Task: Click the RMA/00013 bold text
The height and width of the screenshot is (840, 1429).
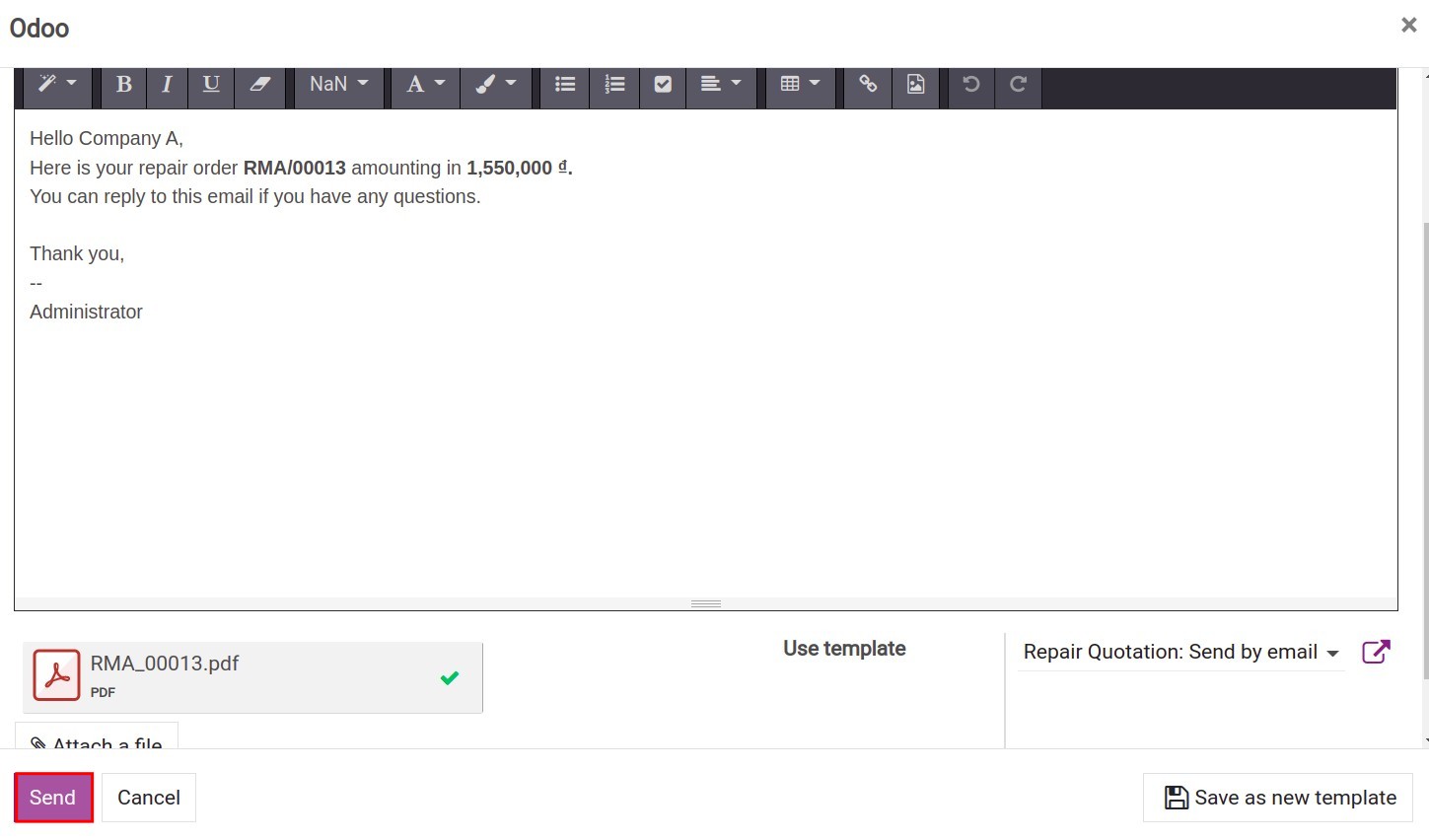Action: [295, 168]
